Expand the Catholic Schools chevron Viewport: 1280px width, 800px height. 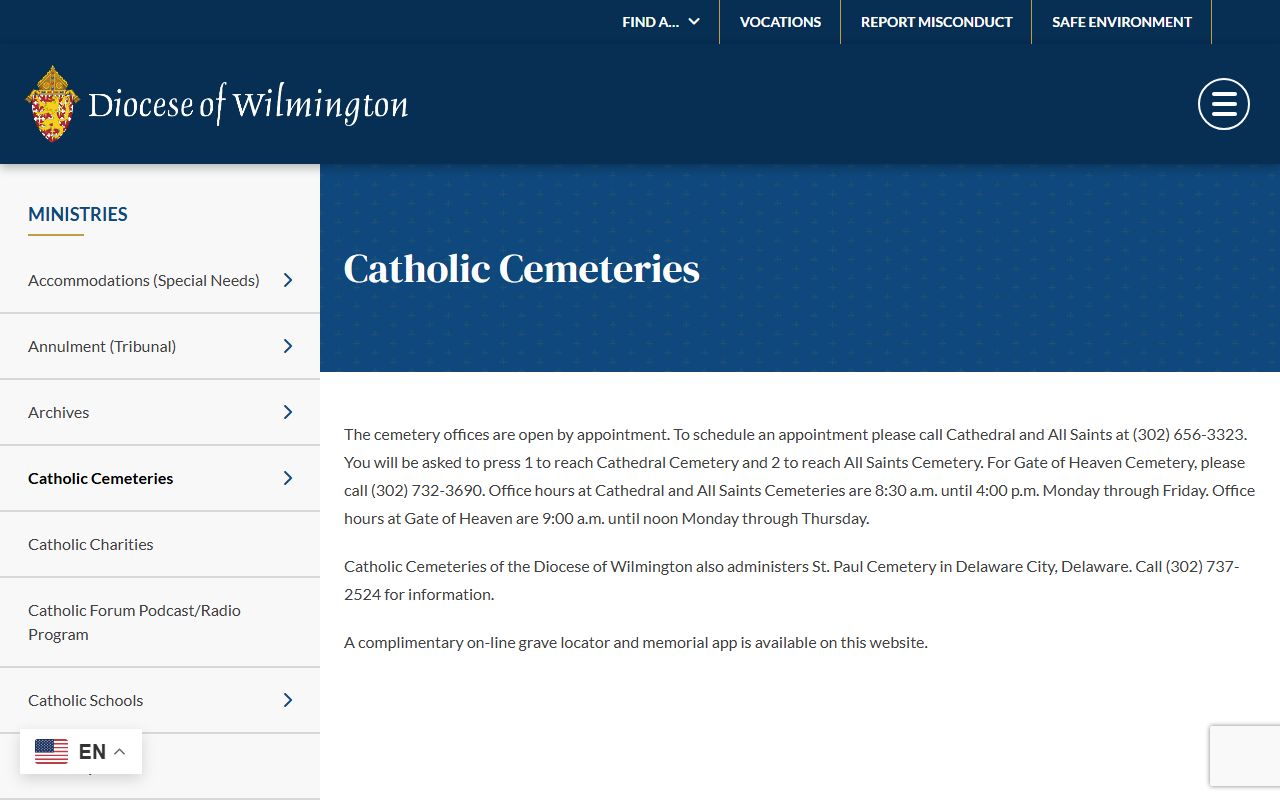tap(288, 700)
